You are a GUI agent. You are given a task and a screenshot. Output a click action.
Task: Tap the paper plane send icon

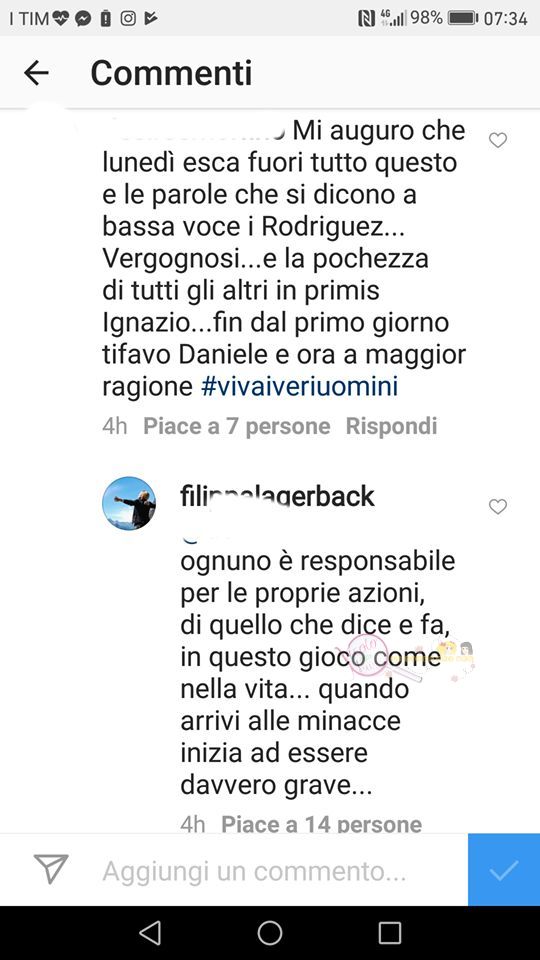pyautogui.click(x=51, y=869)
